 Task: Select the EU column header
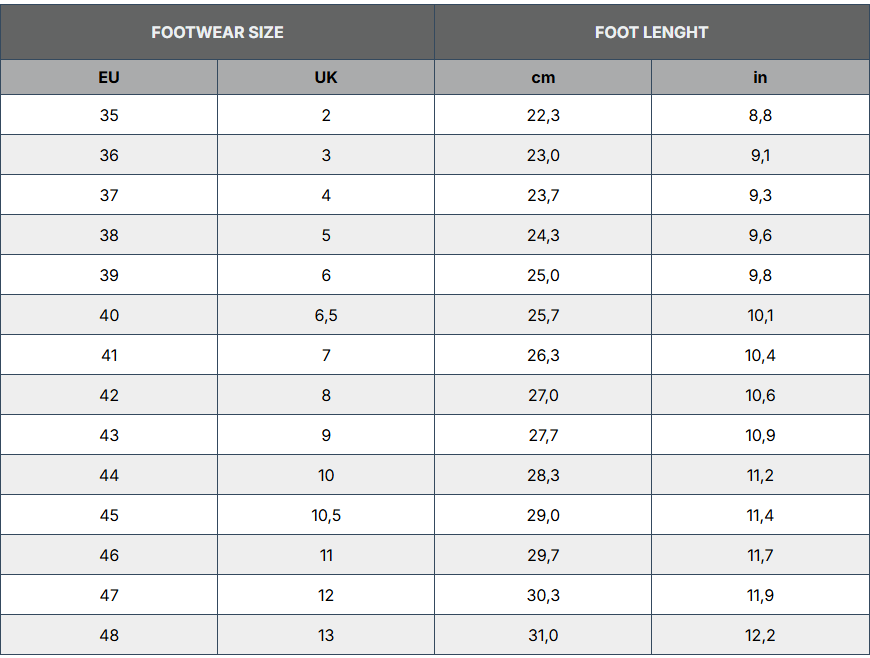(109, 77)
